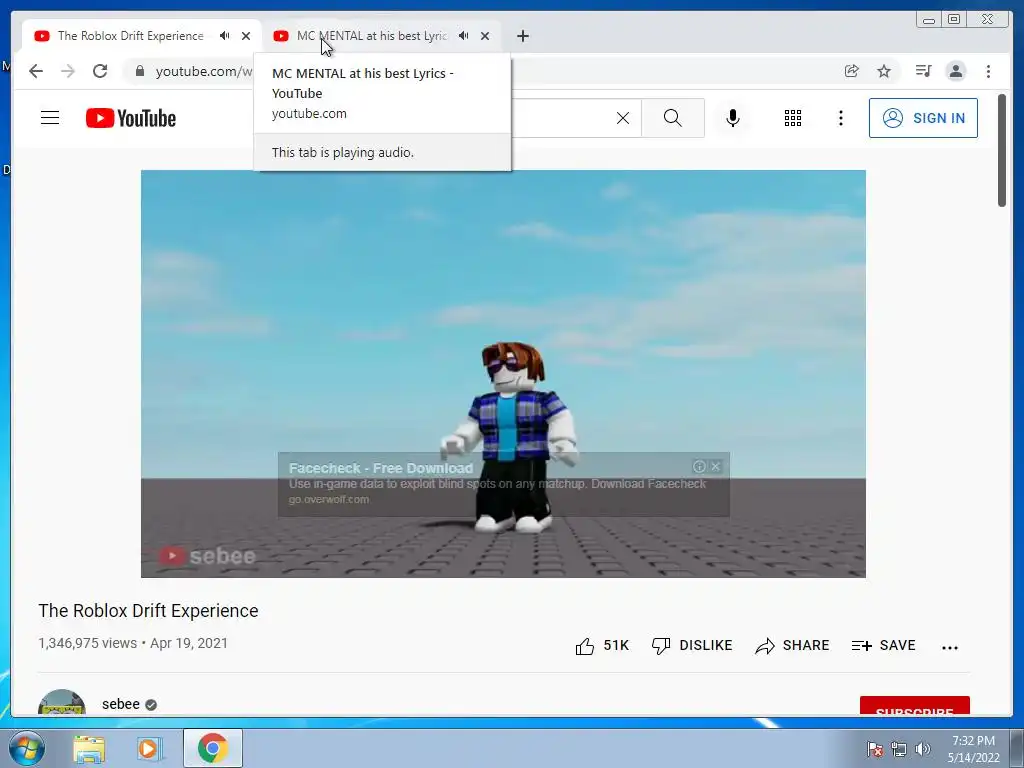This screenshot has width=1024, height=768.
Task: Open ad info icon on overlay
Action: tap(699, 466)
